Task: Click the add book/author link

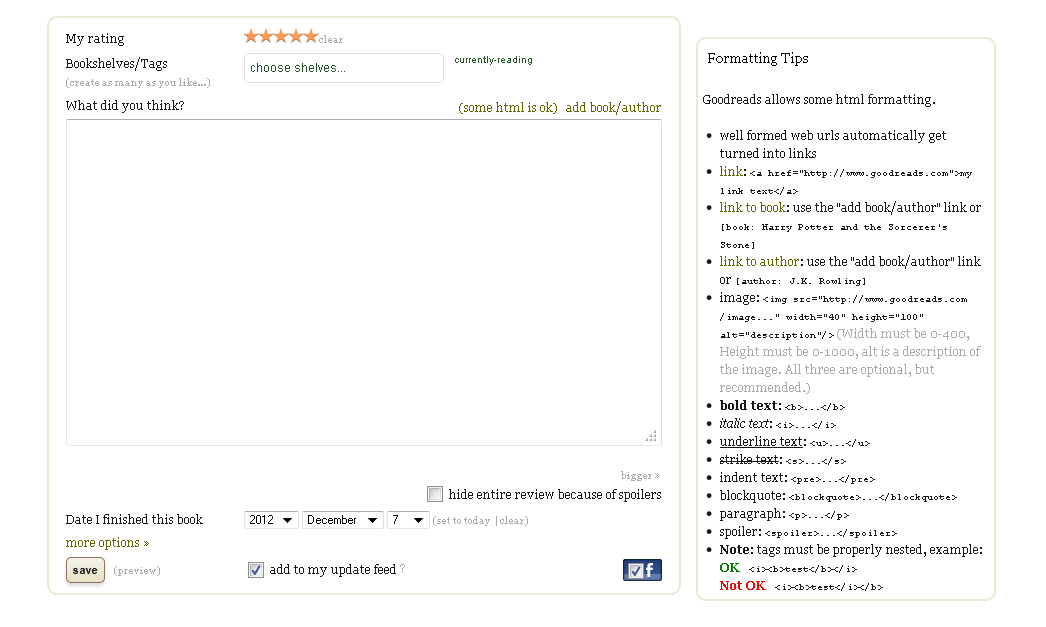Action: click(x=613, y=108)
